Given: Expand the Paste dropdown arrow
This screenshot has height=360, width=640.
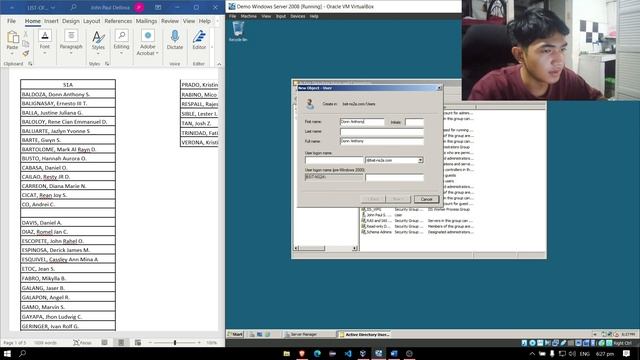Looking at the screenshot, I should [13, 53].
